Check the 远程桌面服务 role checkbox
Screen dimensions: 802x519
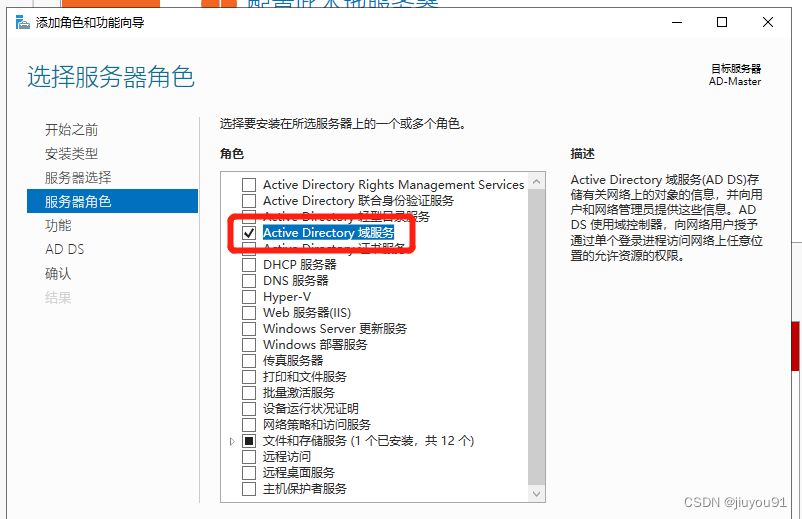[x=249, y=472]
